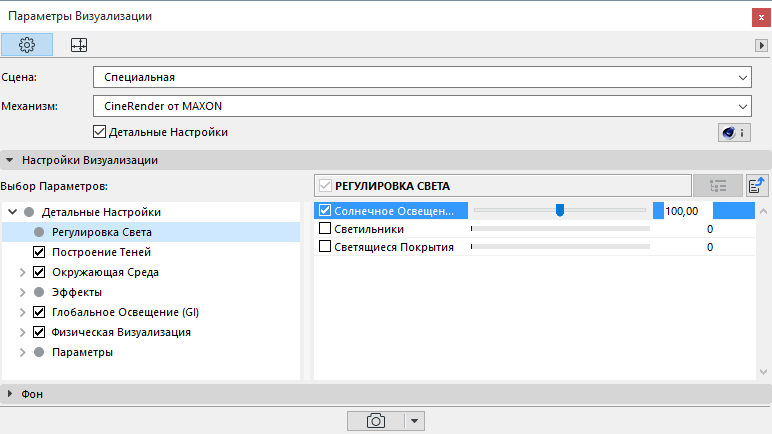
Task: Toggle the Окружающая Среда checkbox
Action: 39,272
